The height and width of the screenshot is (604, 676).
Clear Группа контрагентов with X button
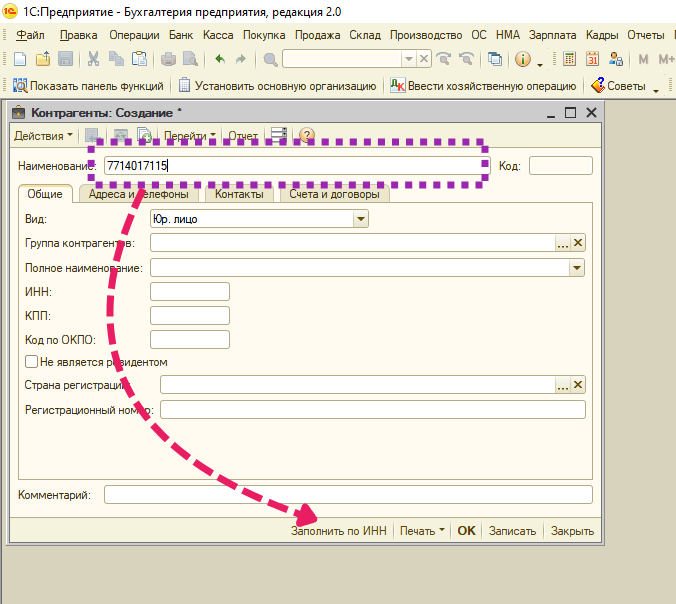(578, 243)
